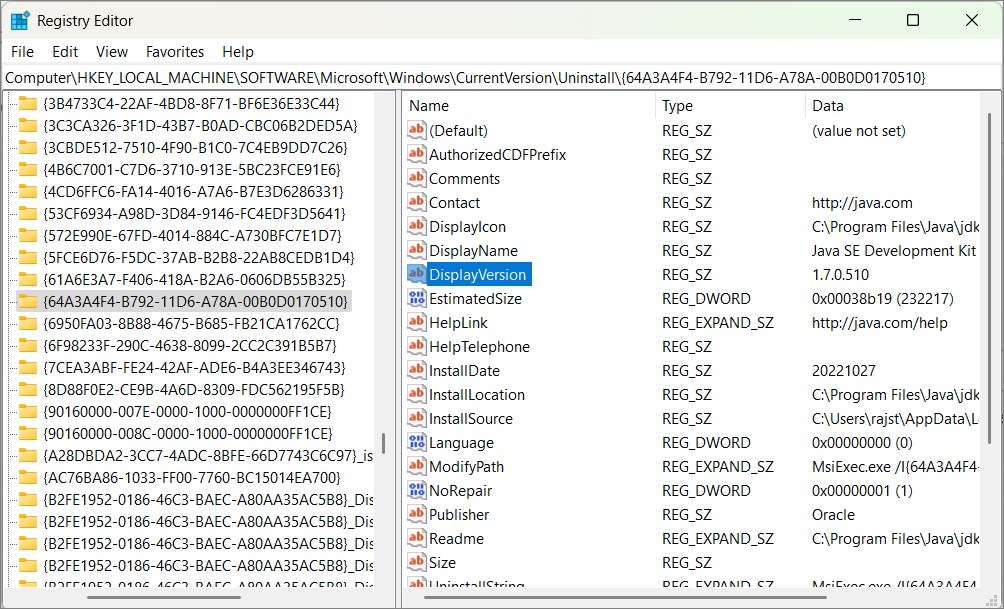Select folder icon of {6F98233F-290C-4638-8099-2CC2C391B5B7}

pyautogui.click(x=28, y=346)
